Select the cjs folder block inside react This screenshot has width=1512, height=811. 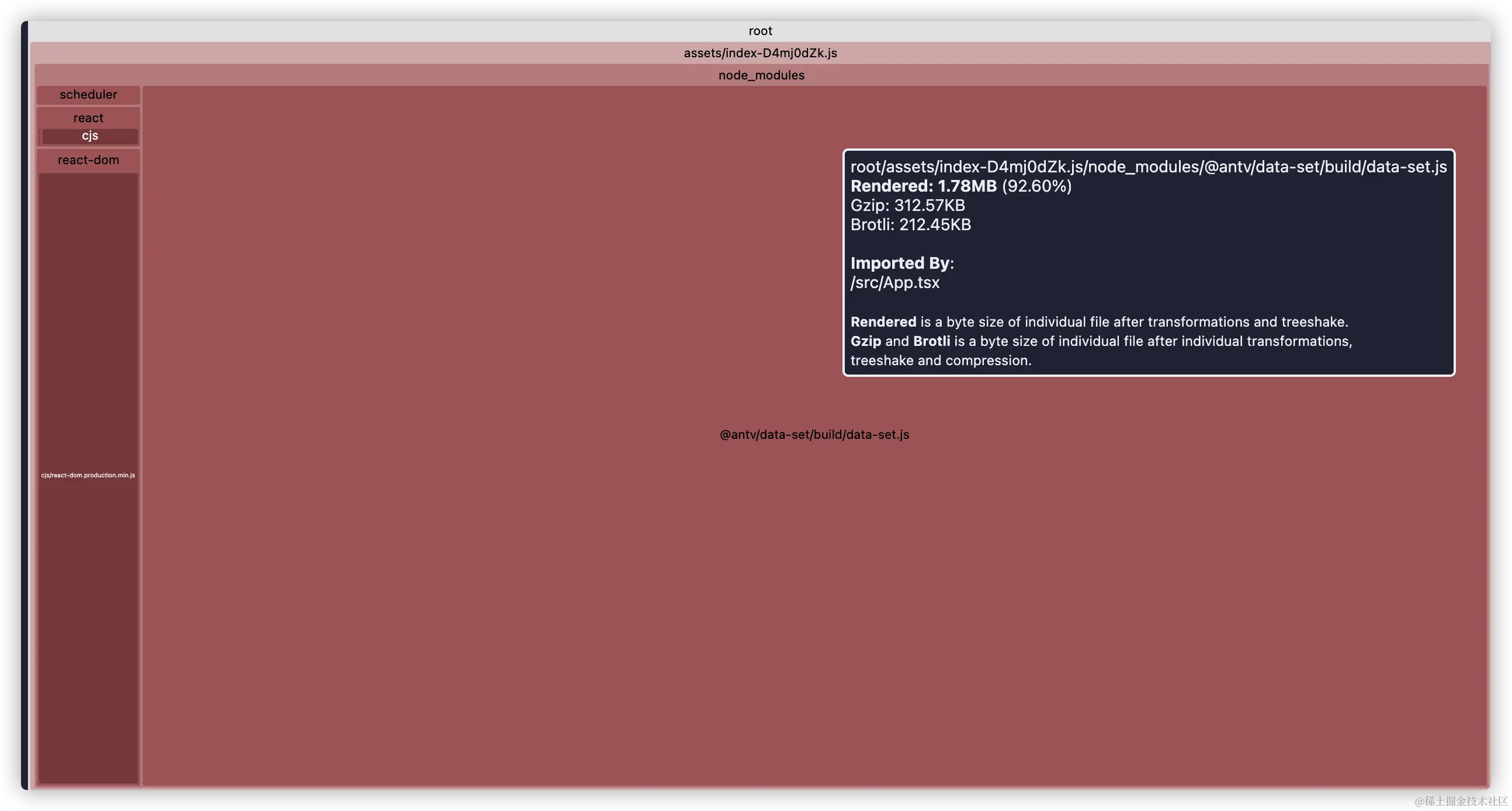[90, 136]
